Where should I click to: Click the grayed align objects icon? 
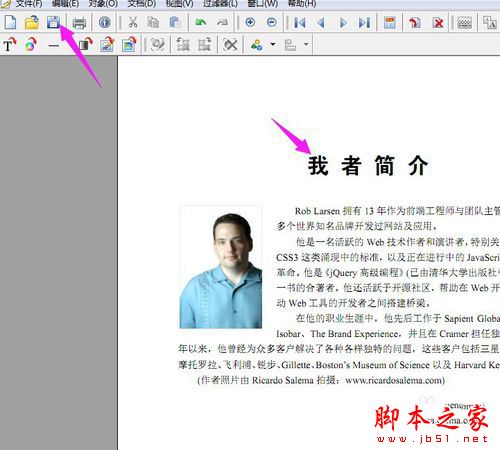click(x=290, y=45)
